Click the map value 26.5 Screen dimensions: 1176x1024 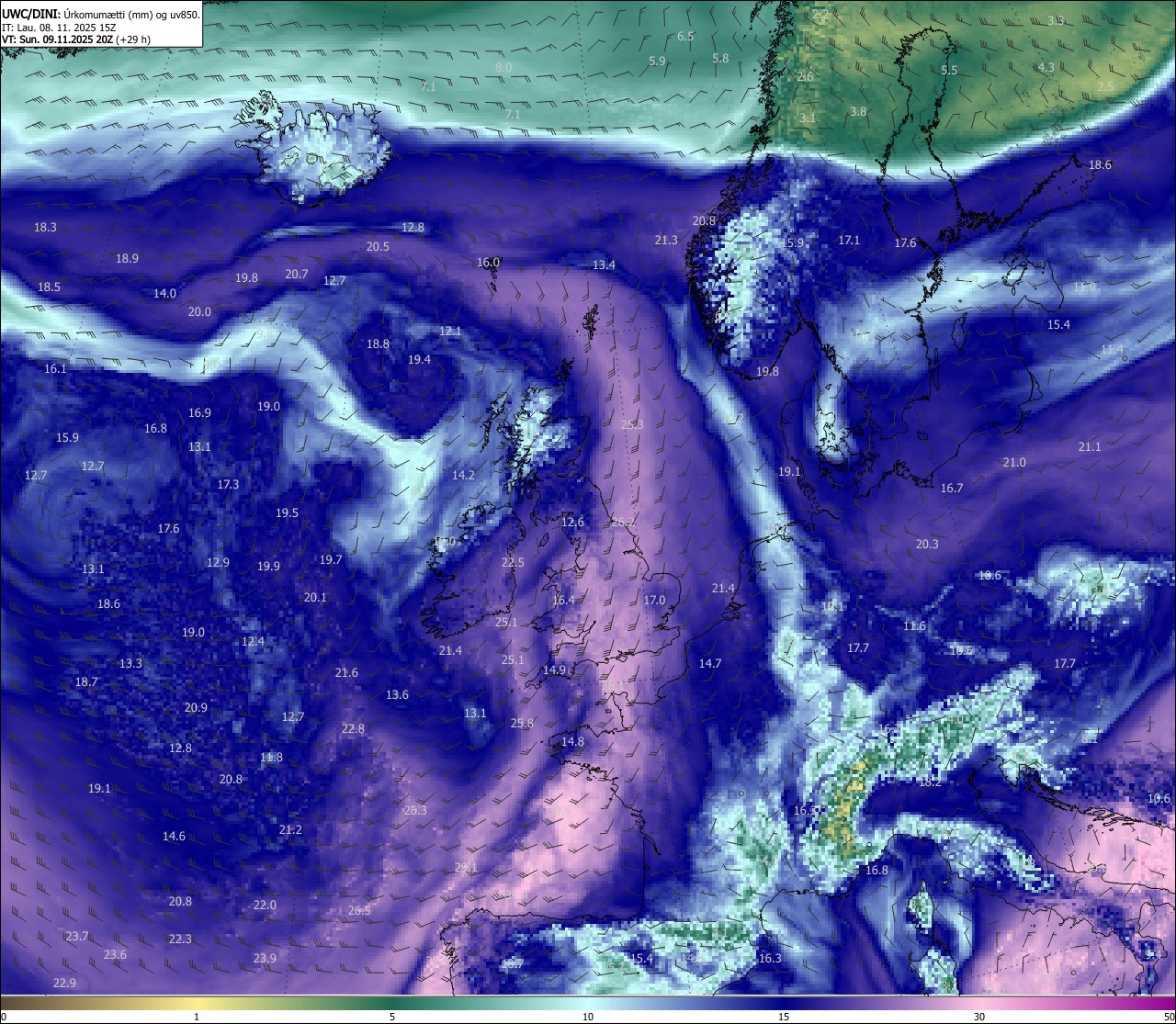click(x=359, y=911)
